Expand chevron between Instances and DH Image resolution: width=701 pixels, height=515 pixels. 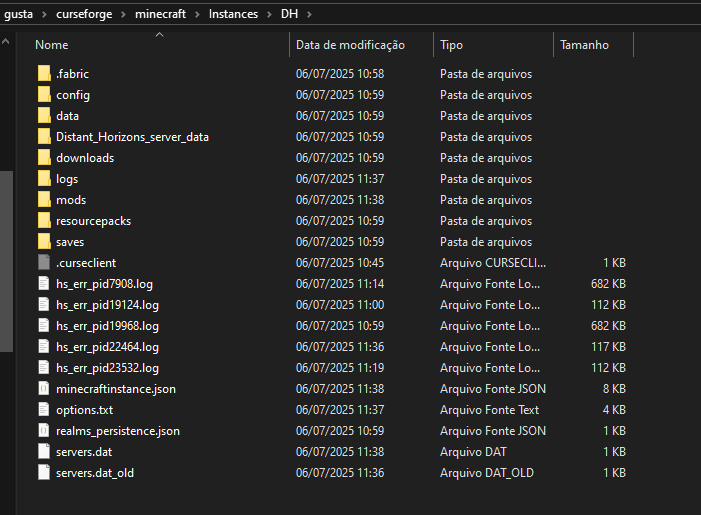pos(267,14)
